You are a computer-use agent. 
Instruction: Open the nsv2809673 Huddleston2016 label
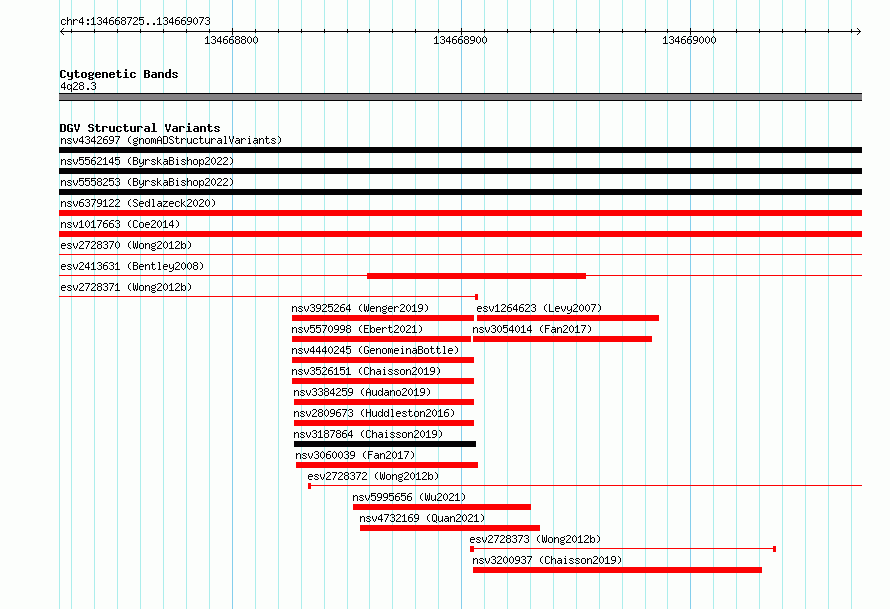coord(374,413)
